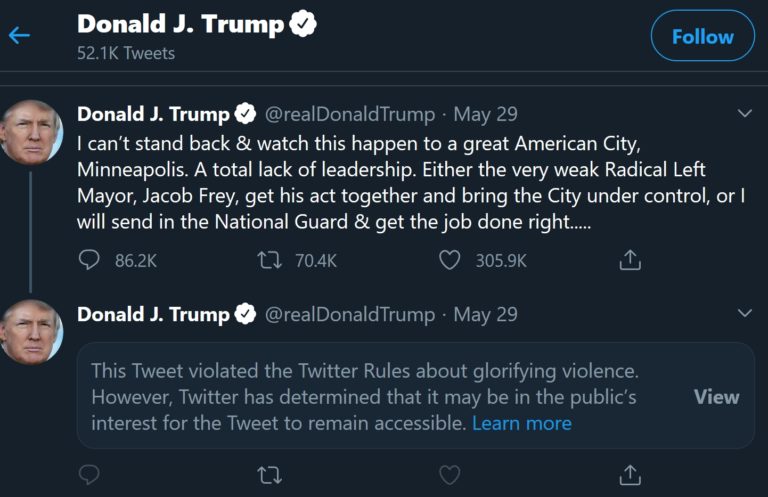Open the first tweet's more options chevron
Viewport: 768px width, 497px height.
click(x=743, y=113)
